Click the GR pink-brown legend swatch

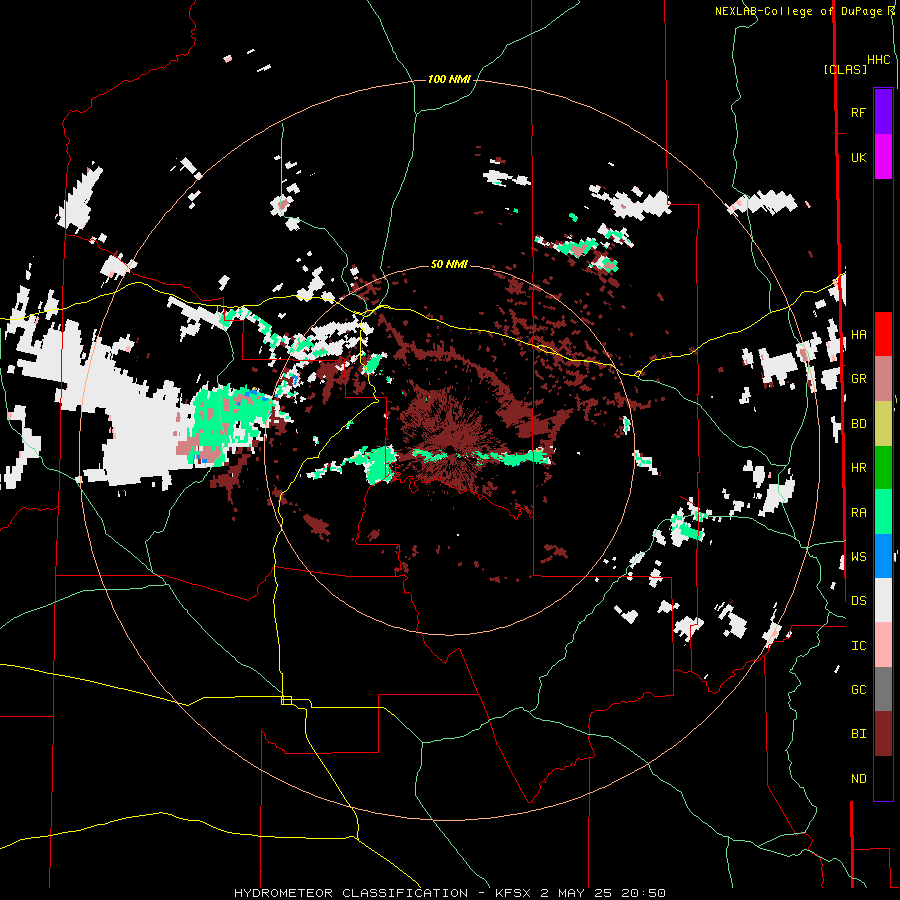883,379
